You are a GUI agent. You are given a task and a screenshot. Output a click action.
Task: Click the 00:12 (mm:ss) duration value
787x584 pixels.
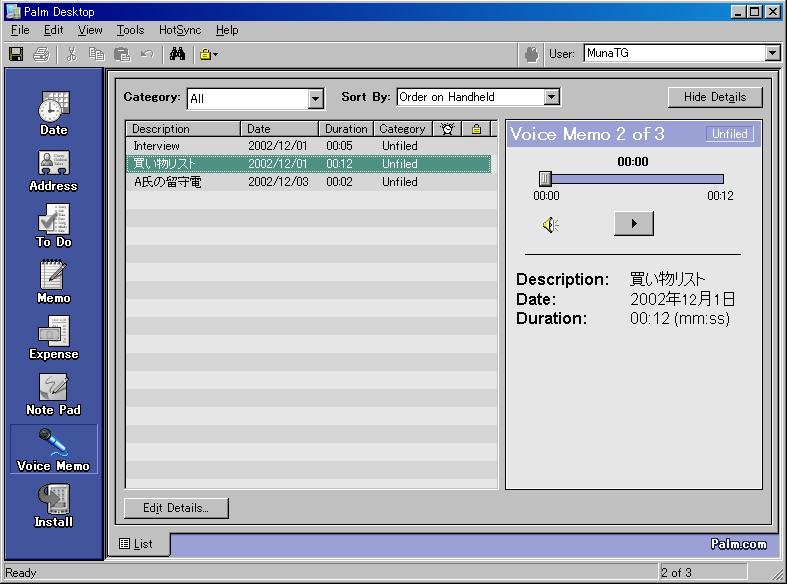tap(680, 319)
